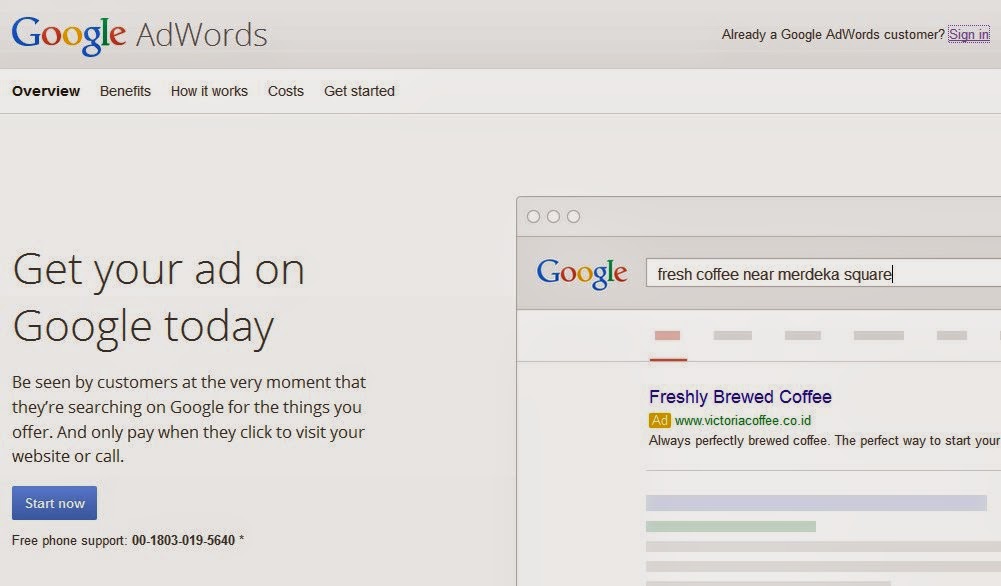Click the Google logo inside the mock browser
The image size is (1001, 586).
pos(582,273)
